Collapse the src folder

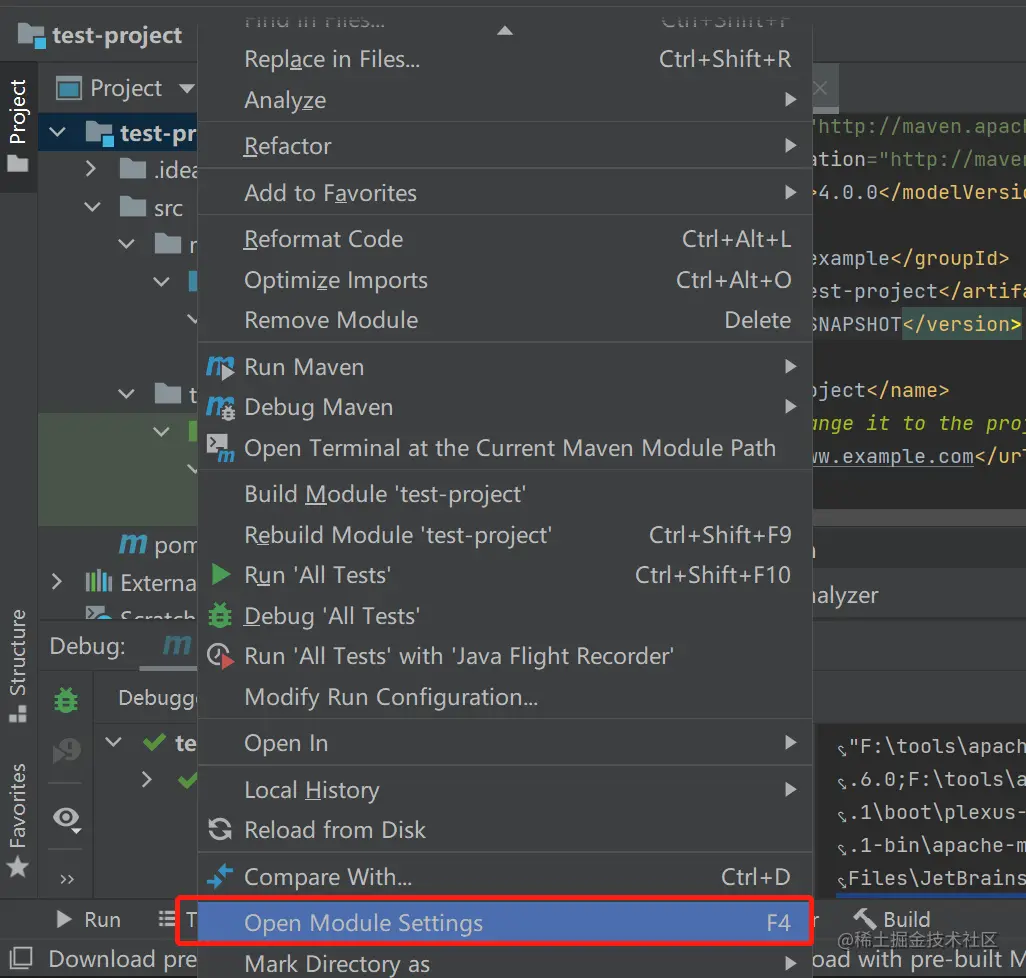click(x=92, y=207)
